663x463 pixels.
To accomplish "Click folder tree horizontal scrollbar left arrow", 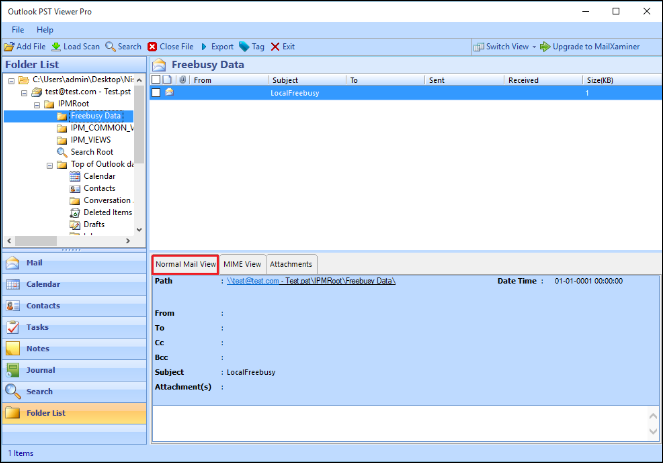I will (9, 241).
